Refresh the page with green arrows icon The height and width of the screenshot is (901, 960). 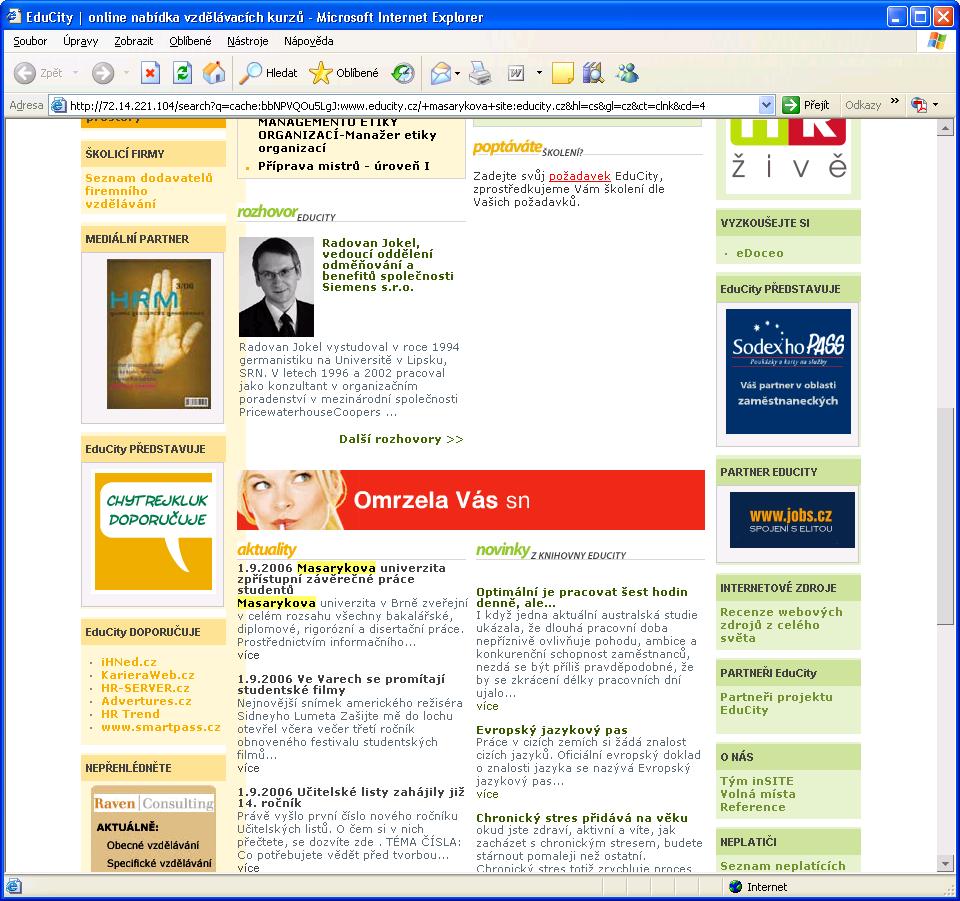point(182,73)
